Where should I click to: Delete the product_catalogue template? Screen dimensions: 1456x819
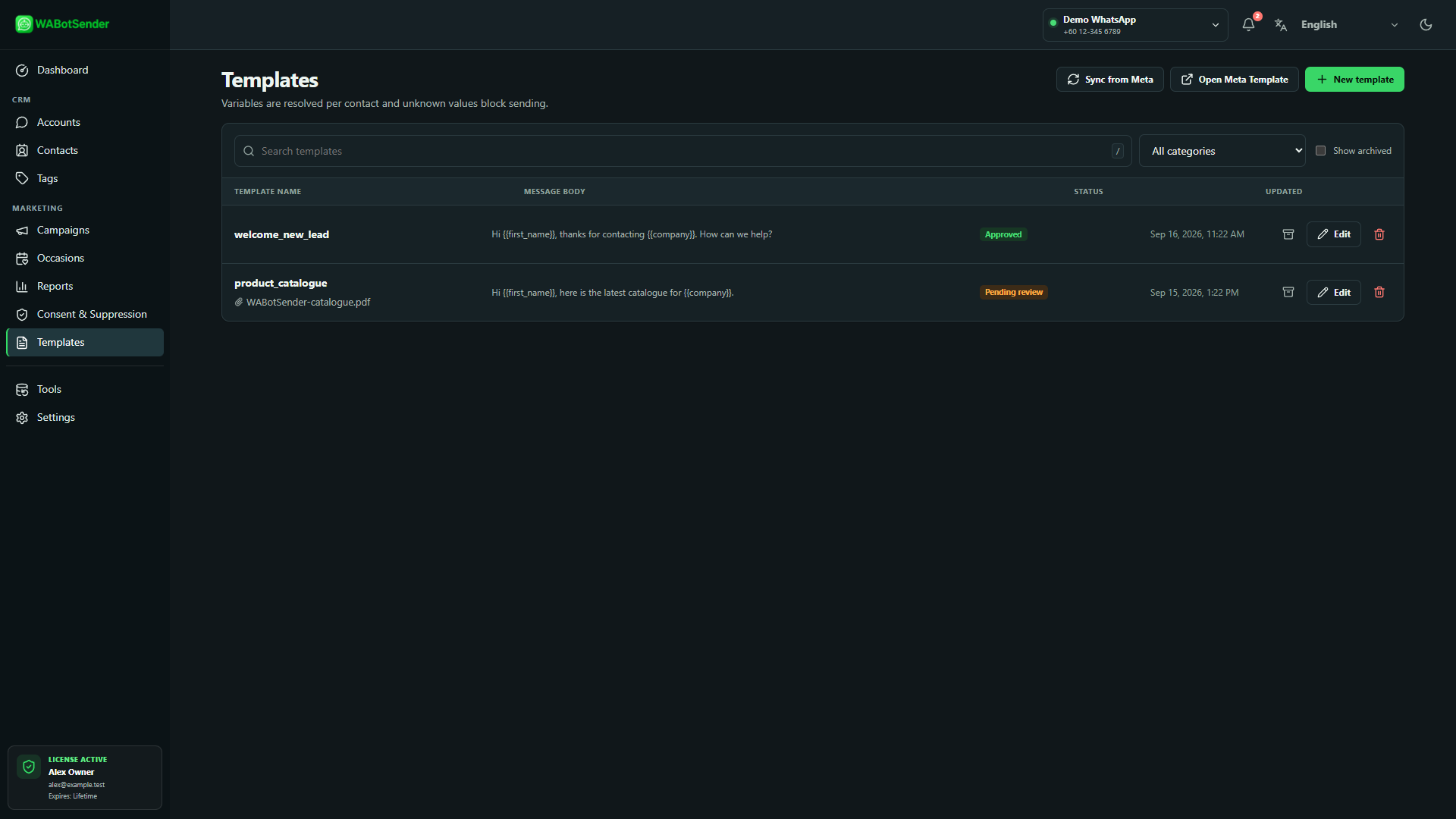click(x=1379, y=292)
